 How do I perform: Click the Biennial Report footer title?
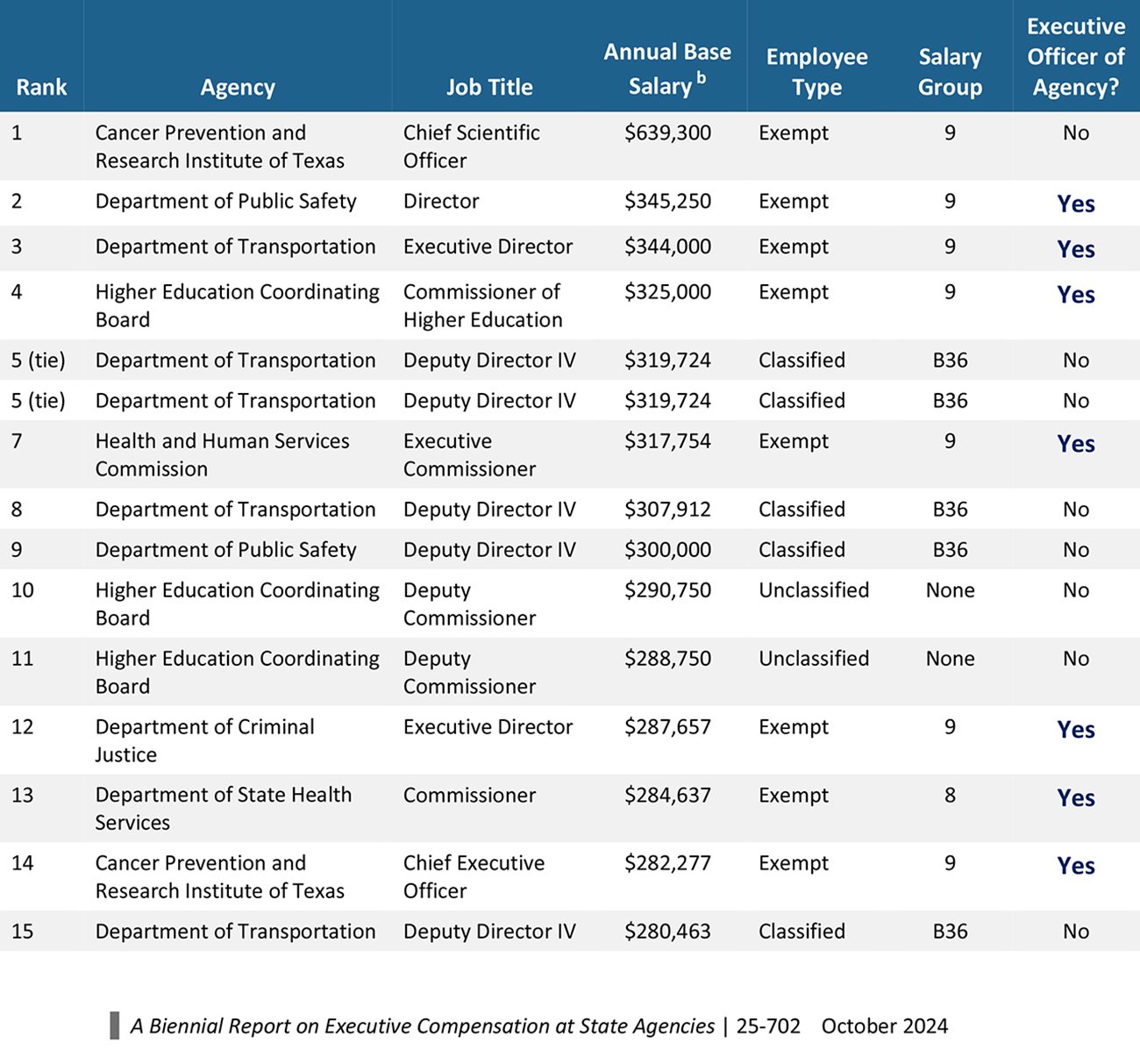tap(422, 1026)
